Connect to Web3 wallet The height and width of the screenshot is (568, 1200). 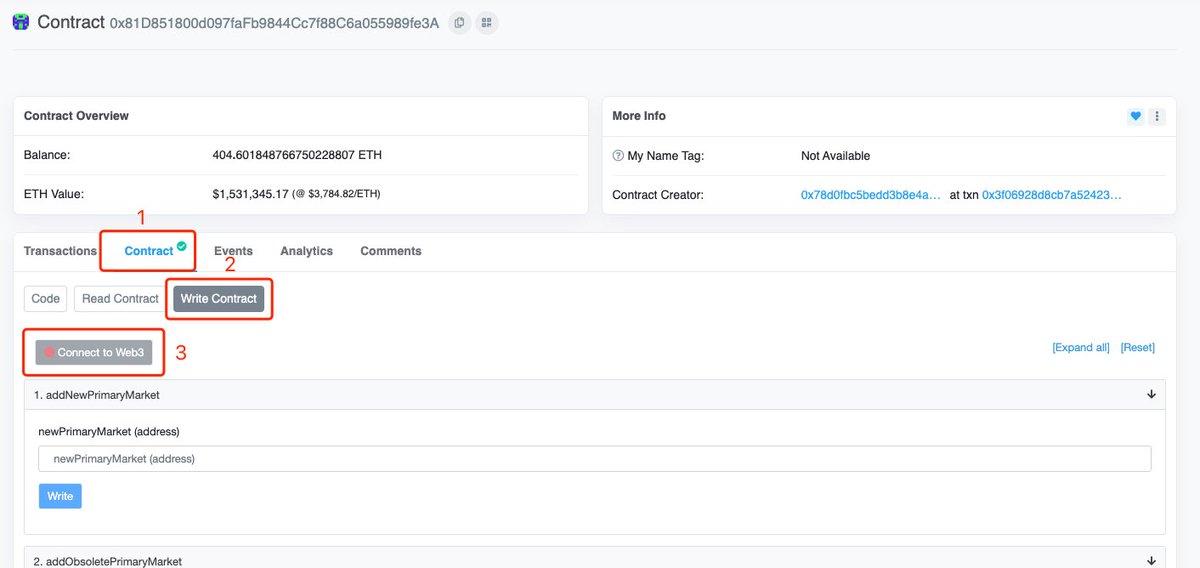(x=94, y=352)
